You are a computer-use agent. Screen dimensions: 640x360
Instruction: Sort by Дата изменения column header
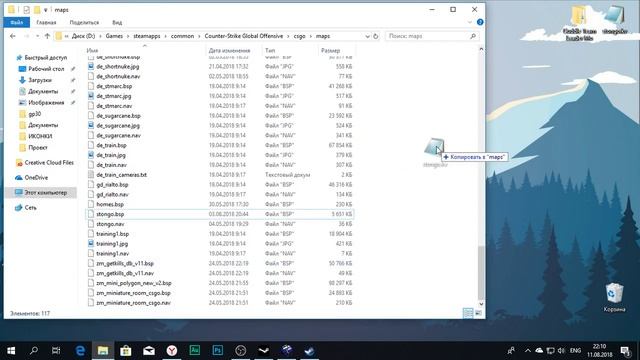[x=229, y=51]
